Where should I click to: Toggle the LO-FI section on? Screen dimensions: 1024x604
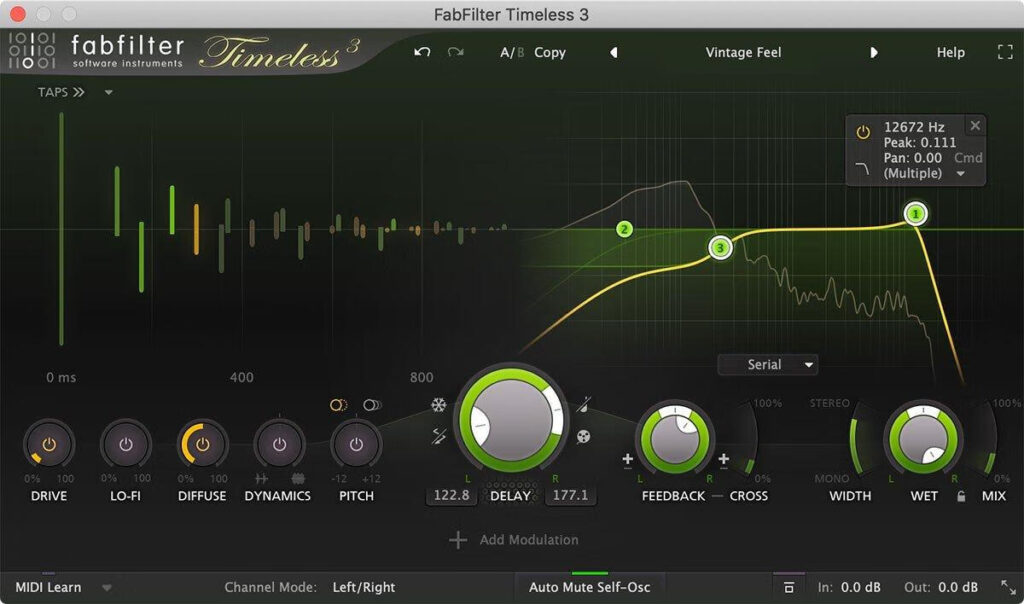pyautogui.click(x=125, y=446)
